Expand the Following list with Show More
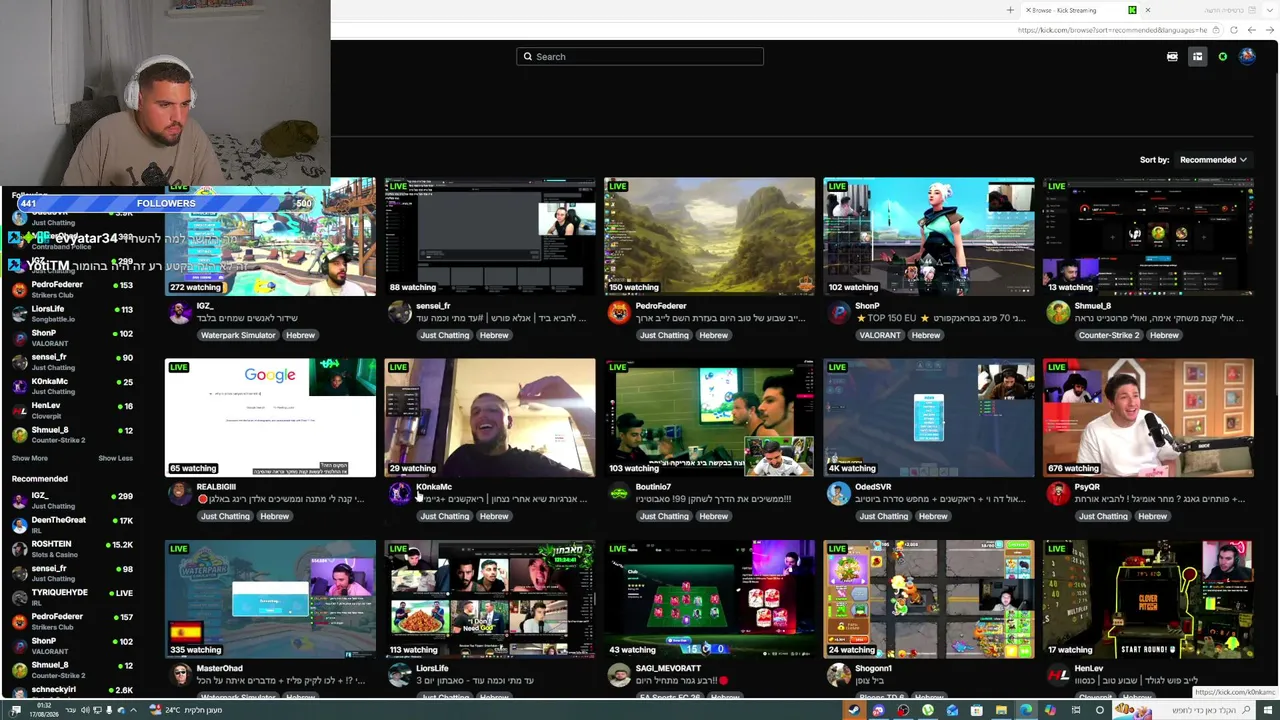 (x=30, y=458)
